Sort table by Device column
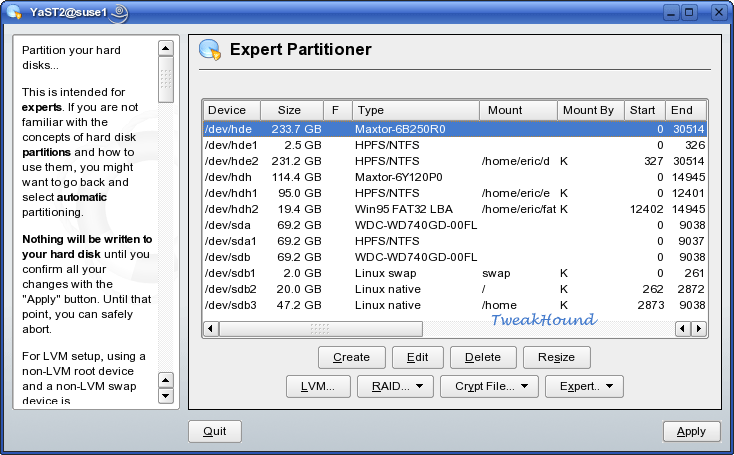The image size is (734, 455). click(x=232, y=110)
